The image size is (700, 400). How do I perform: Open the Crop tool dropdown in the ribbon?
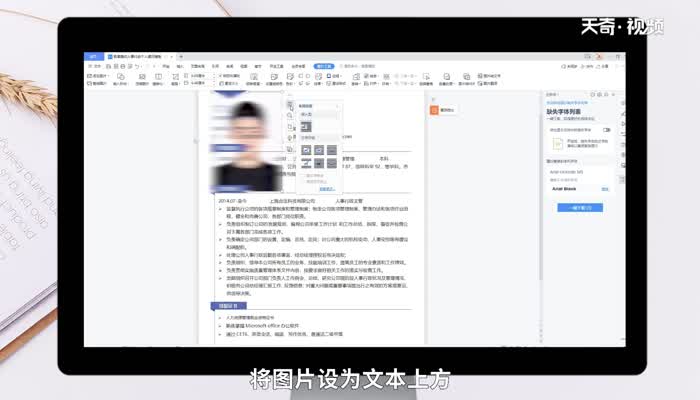point(175,80)
